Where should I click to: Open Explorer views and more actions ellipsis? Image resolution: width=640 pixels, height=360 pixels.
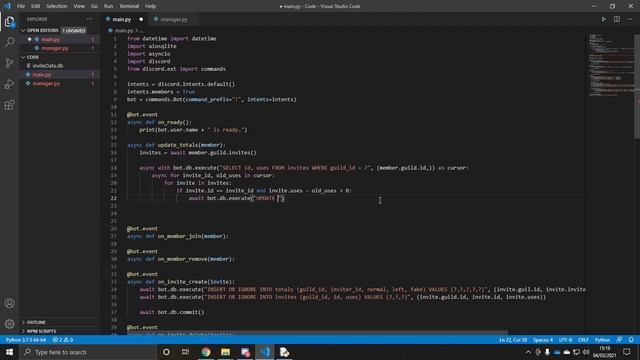(x=89, y=19)
